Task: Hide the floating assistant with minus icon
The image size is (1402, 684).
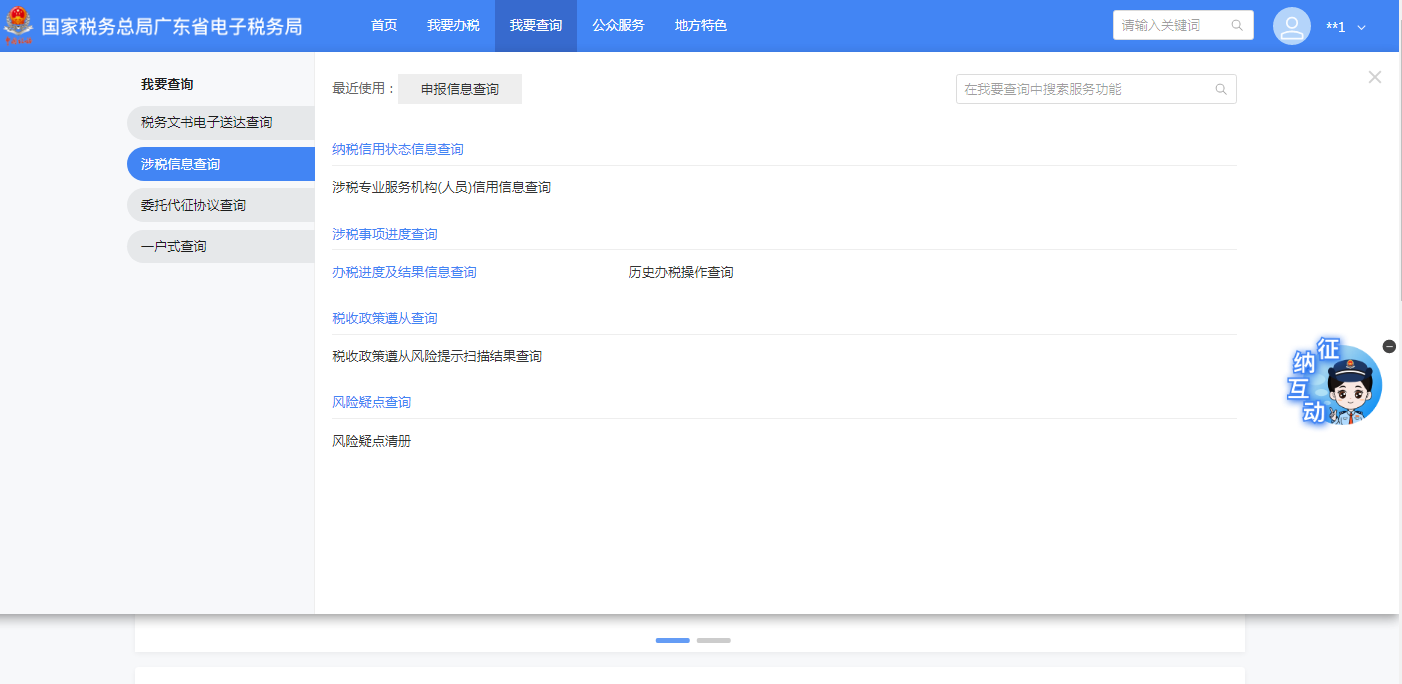Action: (1389, 346)
